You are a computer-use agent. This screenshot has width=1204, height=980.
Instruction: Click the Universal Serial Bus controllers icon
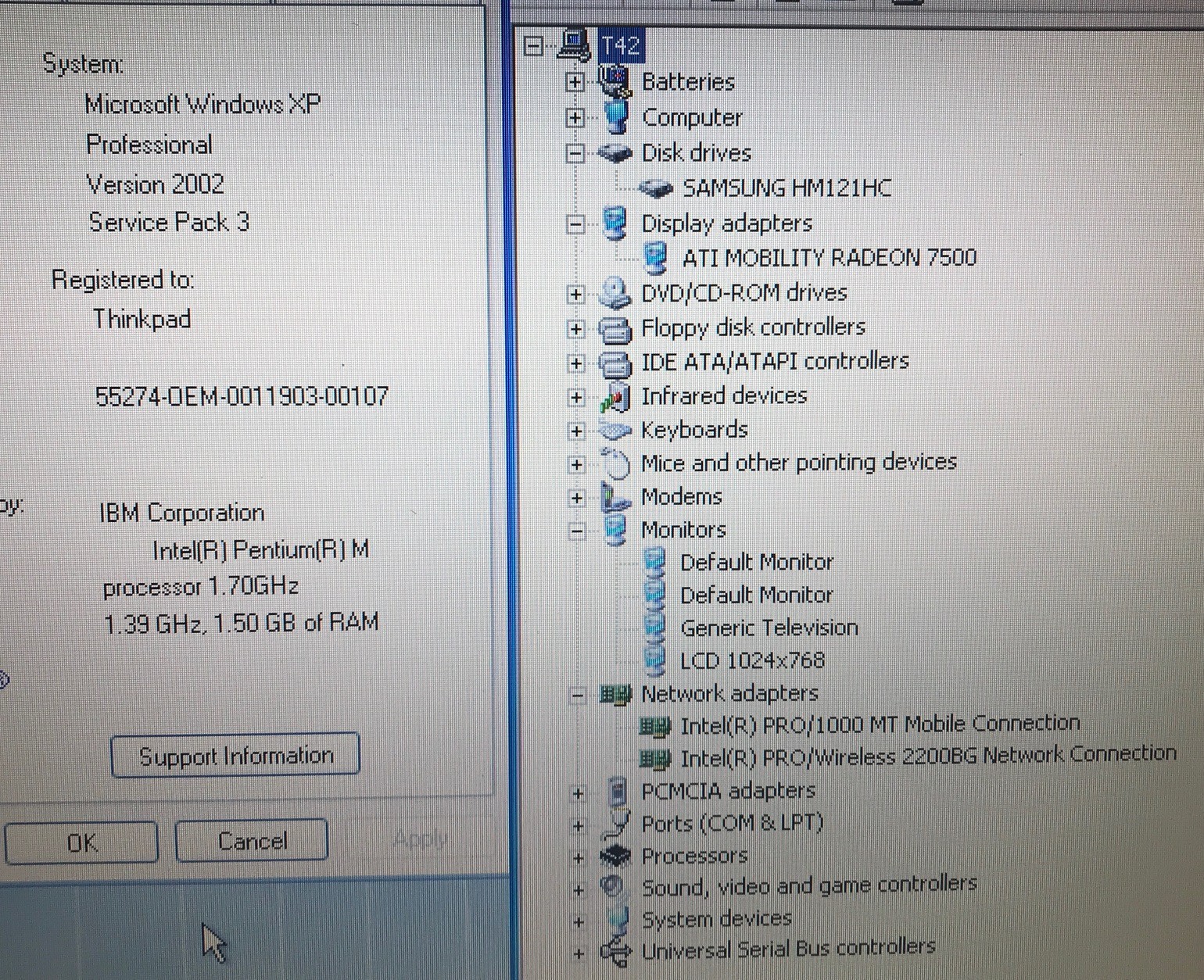click(615, 951)
